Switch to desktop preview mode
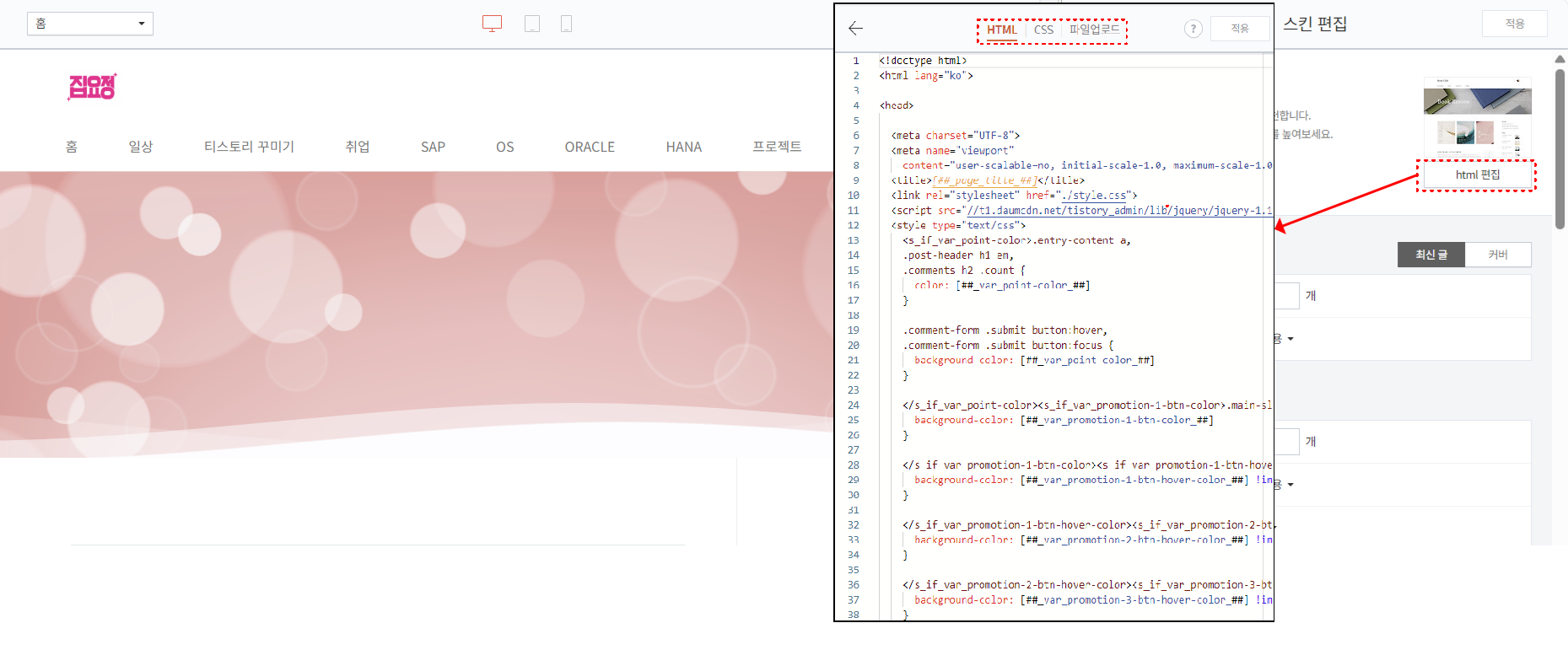1568x666 pixels. tap(492, 24)
